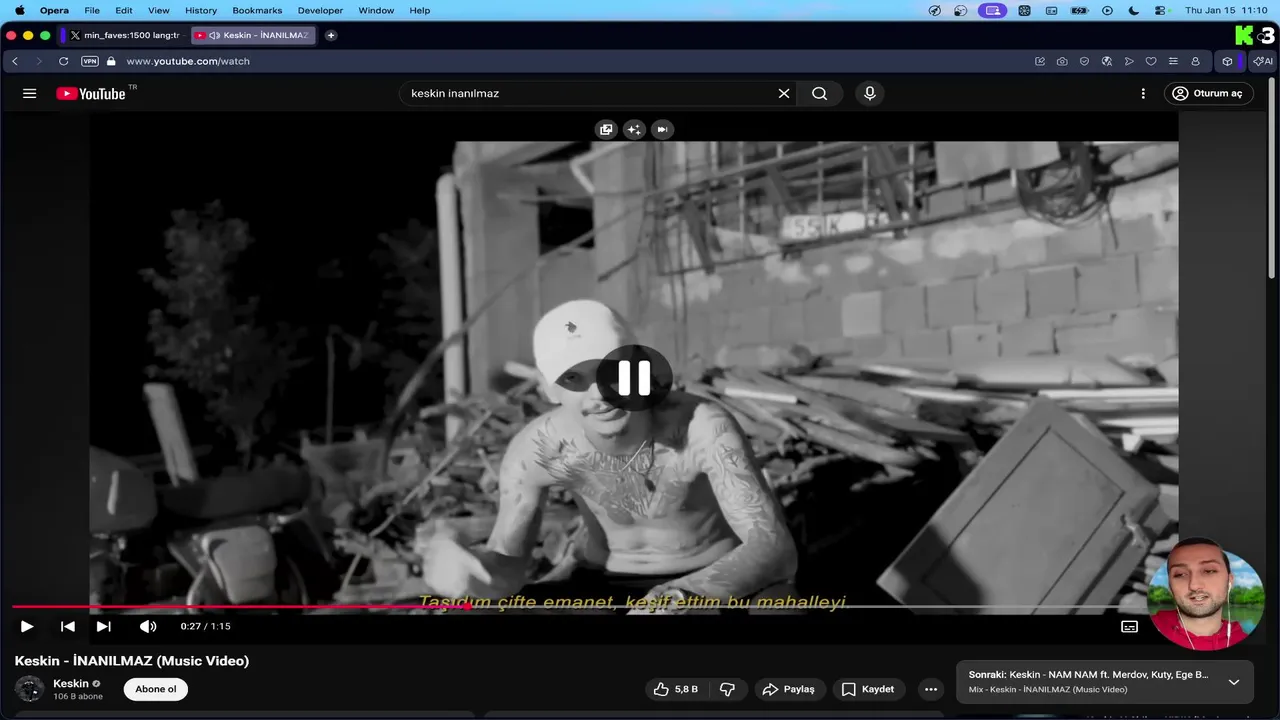This screenshot has height=720, width=1280.
Task: Click the Oturum aç sign-in button
Action: (1208, 93)
